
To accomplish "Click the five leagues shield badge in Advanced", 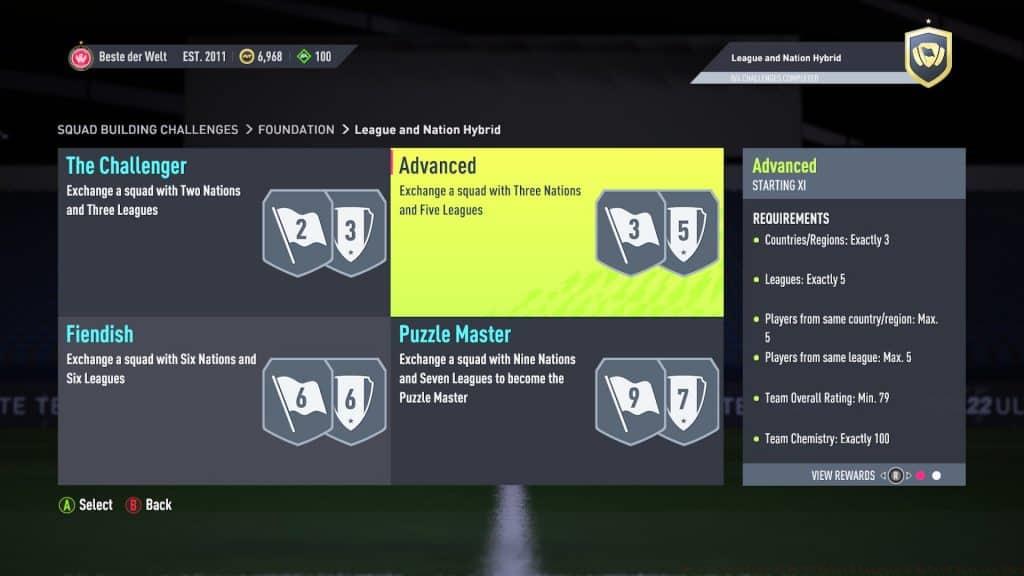I will tap(688, 232).
